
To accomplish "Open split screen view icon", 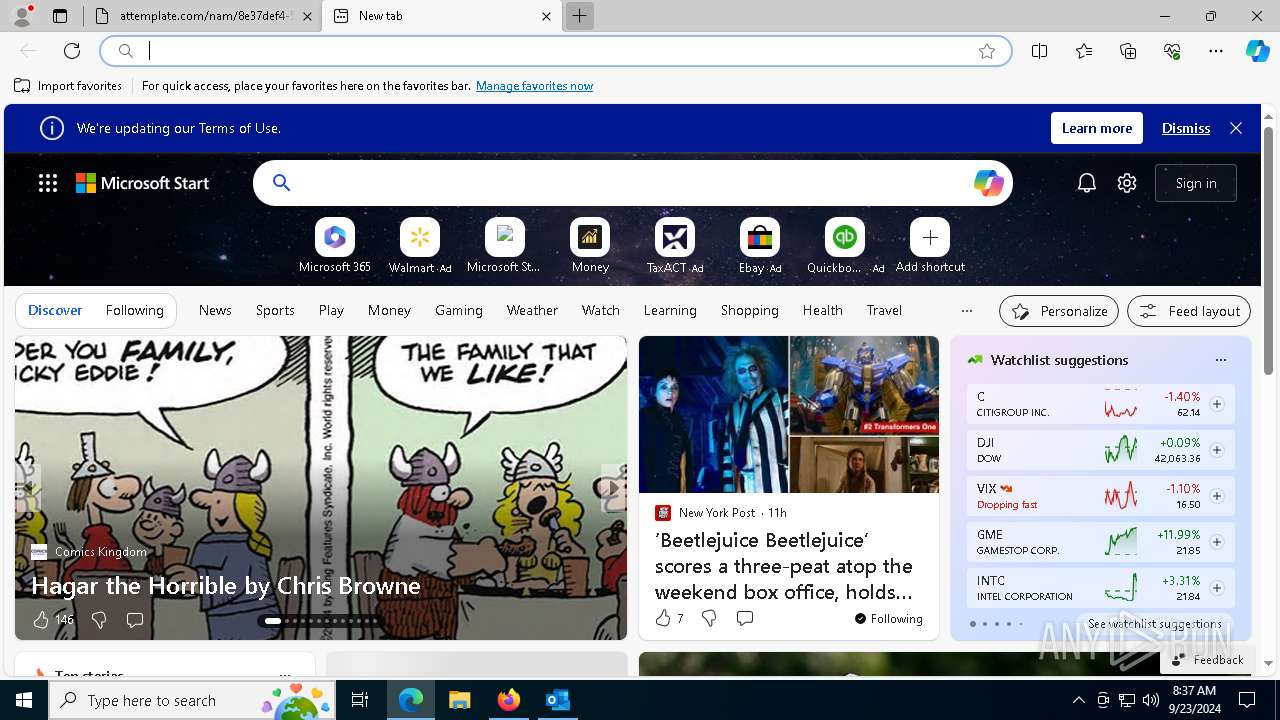I will click(x=1040, y=51).
